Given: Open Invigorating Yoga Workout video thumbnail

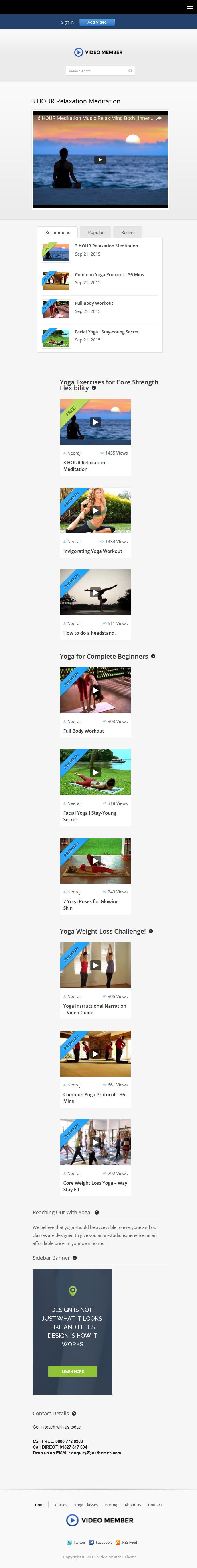Looking at the screenshot, I should pyautogui.click(x=95, y=510).
